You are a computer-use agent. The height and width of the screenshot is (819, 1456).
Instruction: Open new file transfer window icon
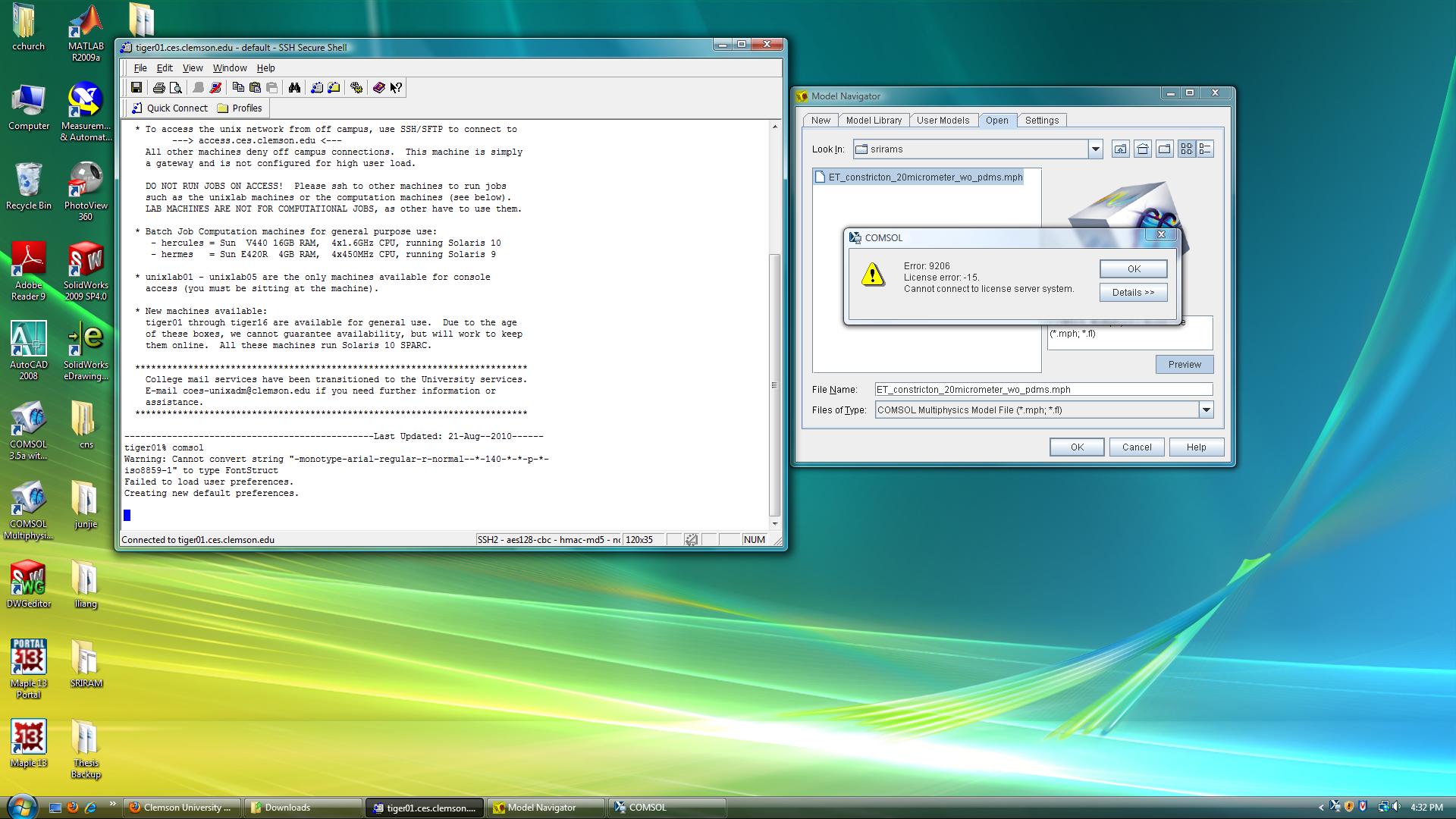334,88
